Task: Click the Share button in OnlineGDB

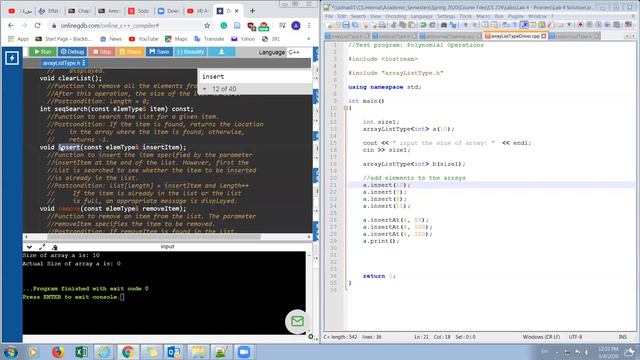Action: point(131,52)
